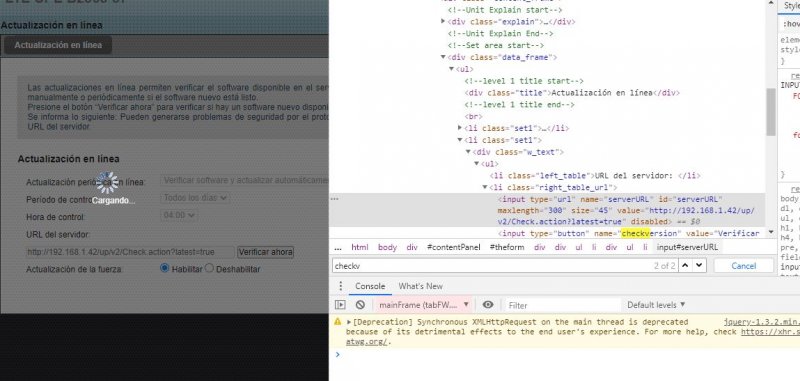Click the yellow deprecation warning icon
This screenshot has height=381, width=800.
point(337,322)
